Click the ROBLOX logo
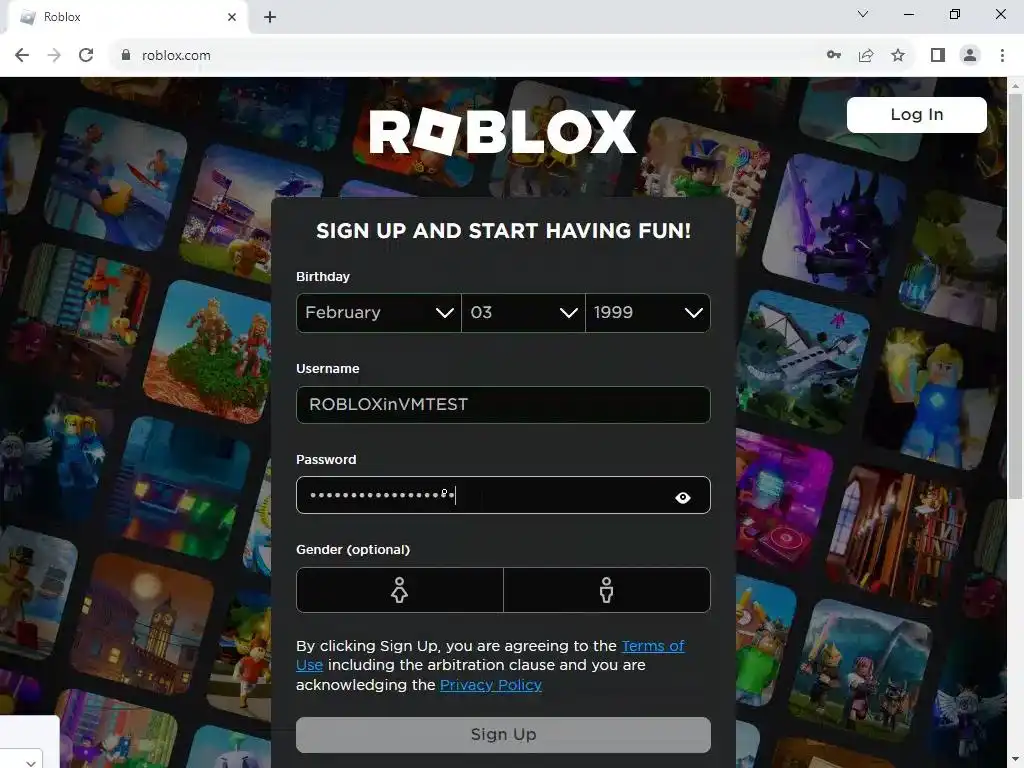 (x=502, y=131)
